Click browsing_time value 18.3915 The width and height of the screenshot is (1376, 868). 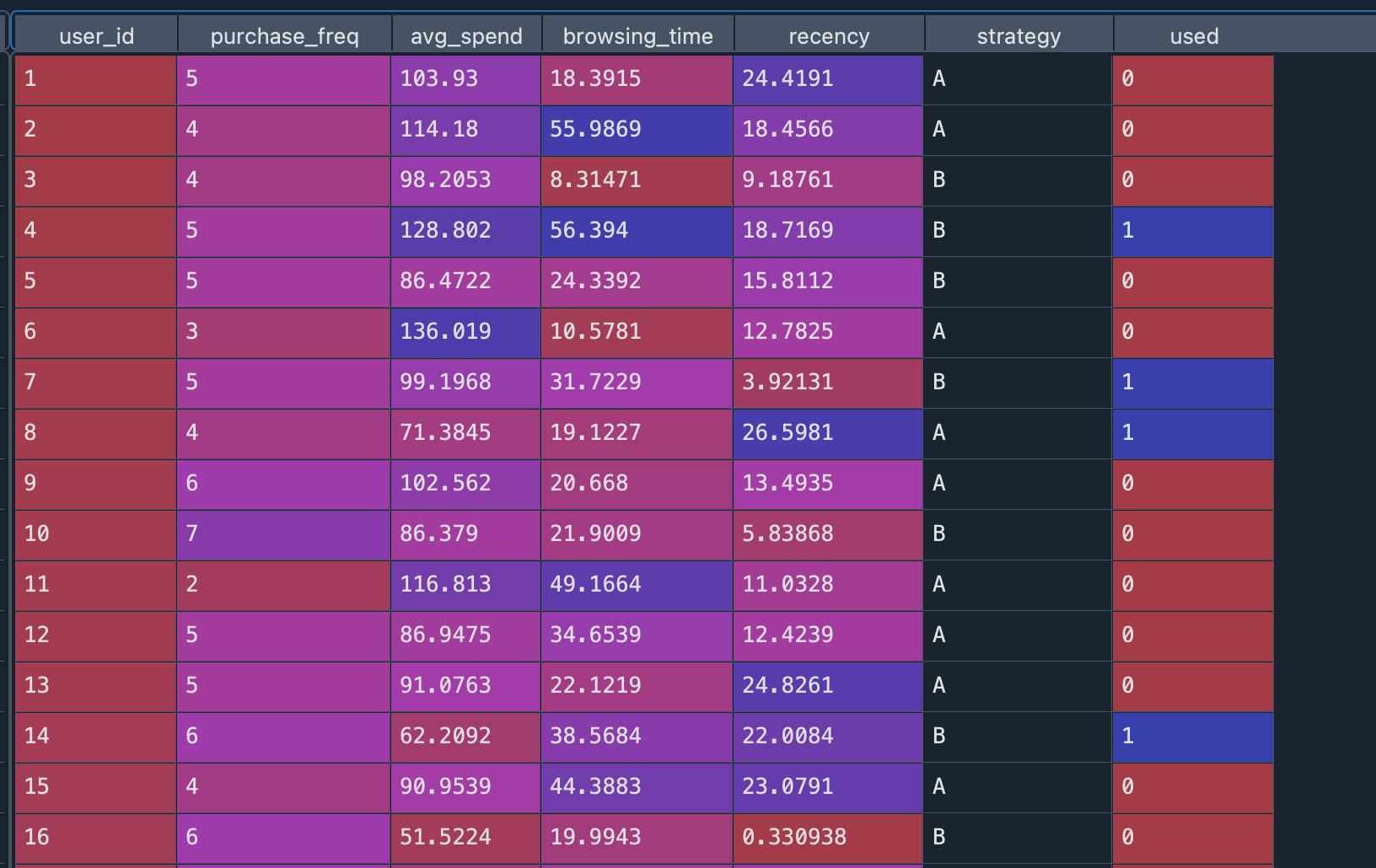coord(637,80)
